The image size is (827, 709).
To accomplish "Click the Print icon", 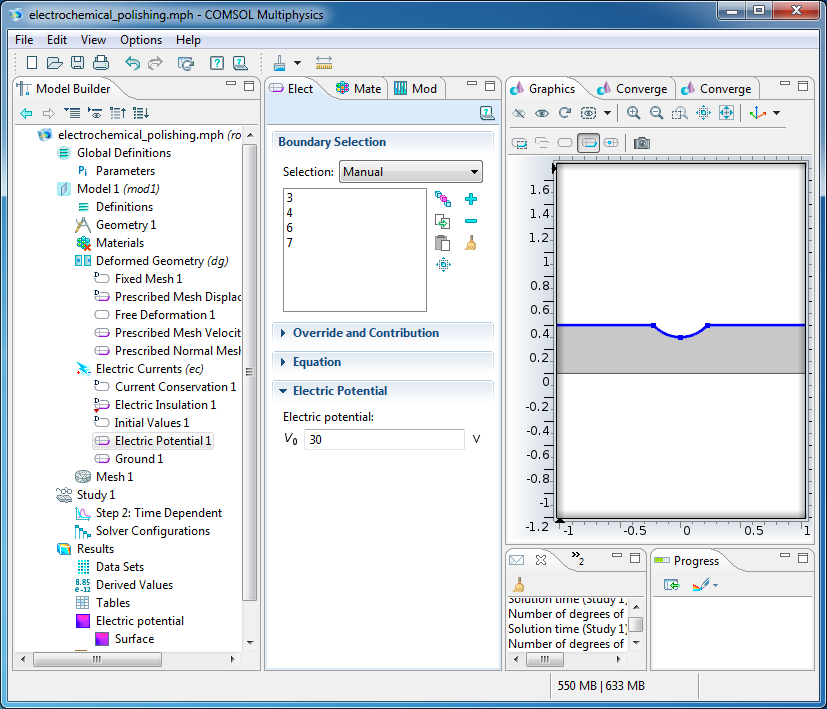I will (x=101, y=63).
